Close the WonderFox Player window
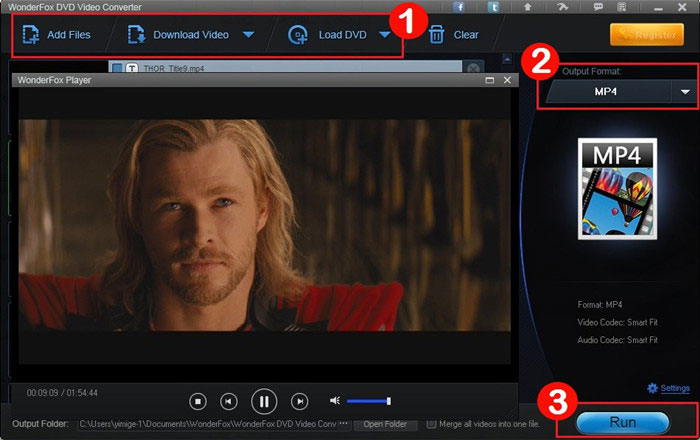Image resolution: width=700 pixels, height=440 pixels. 508,80
